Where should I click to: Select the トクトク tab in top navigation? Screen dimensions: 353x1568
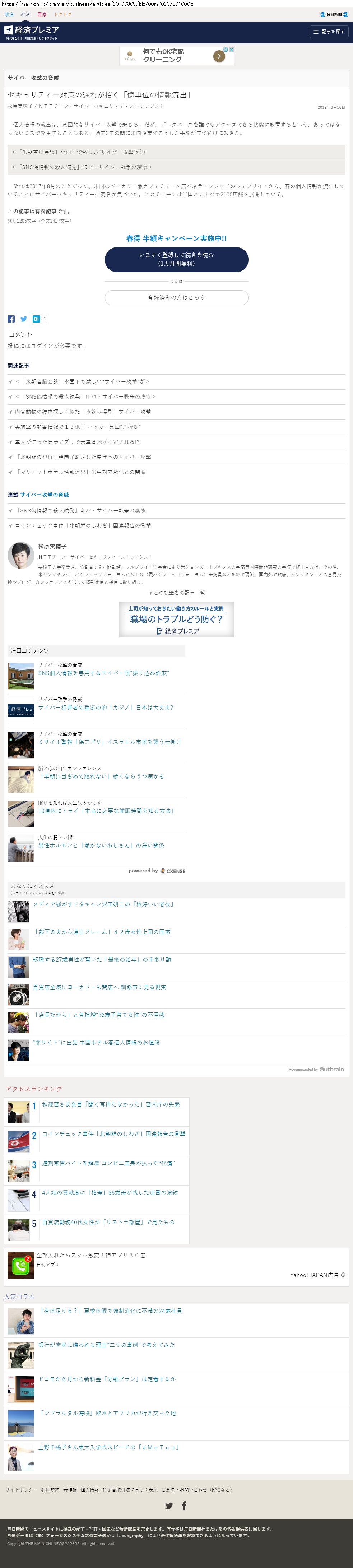click(x=63, y=14)
